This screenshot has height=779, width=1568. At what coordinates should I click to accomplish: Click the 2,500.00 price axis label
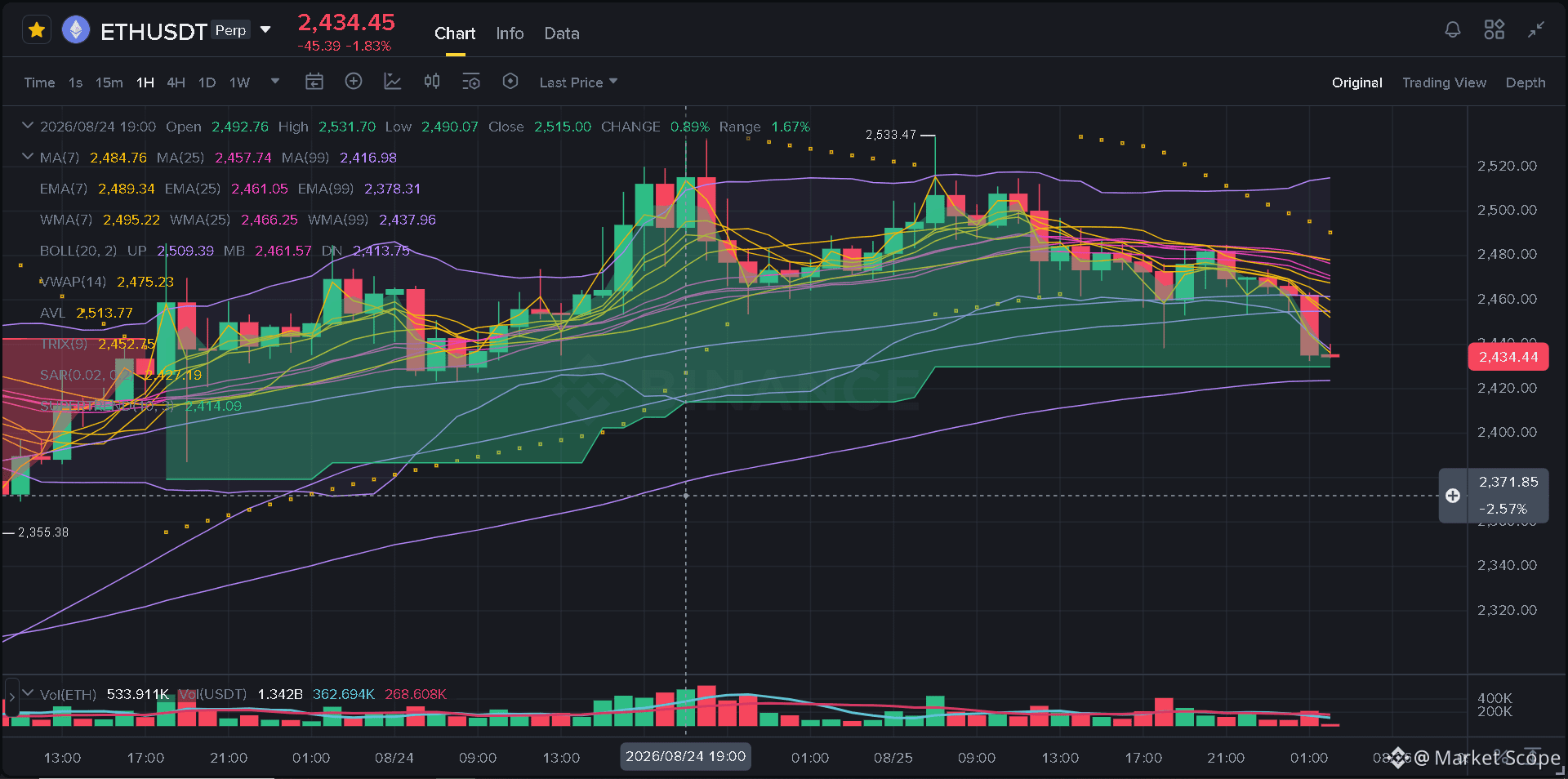1507,210
